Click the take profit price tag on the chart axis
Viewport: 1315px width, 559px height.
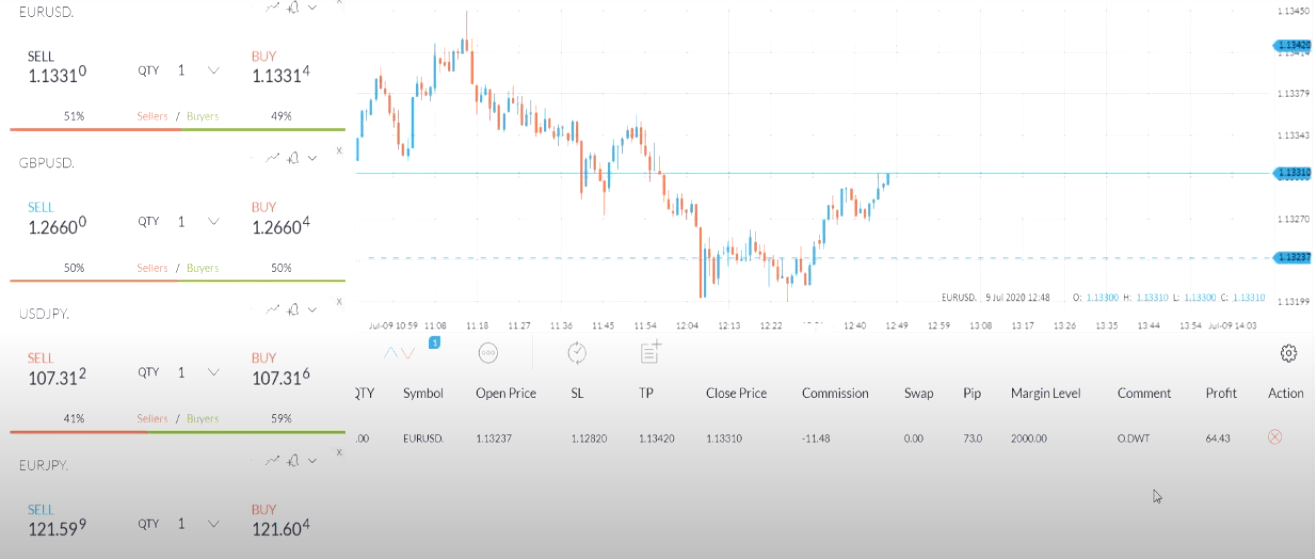point(1291,45)
